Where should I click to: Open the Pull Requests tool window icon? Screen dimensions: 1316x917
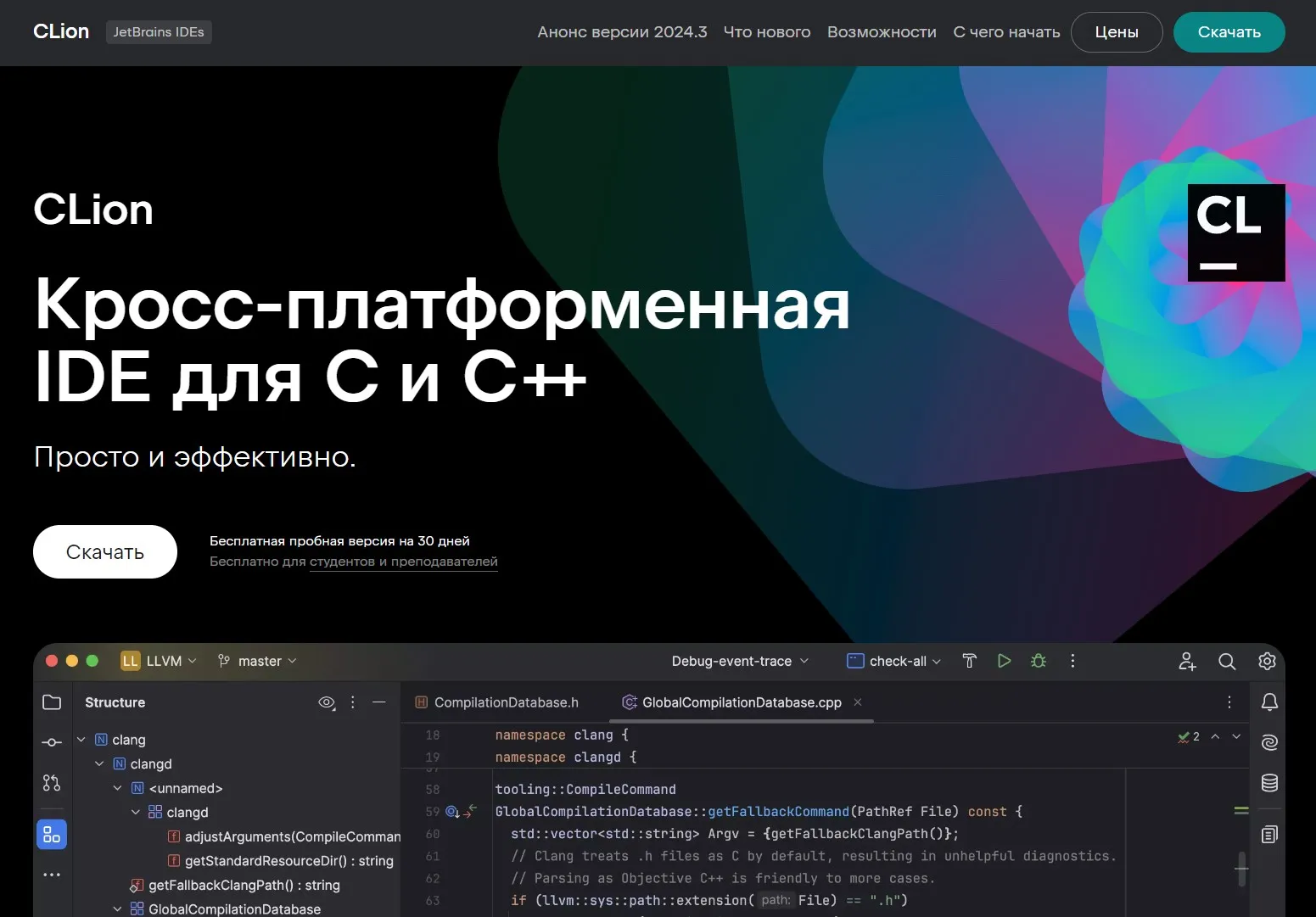(x=52, y=783)
